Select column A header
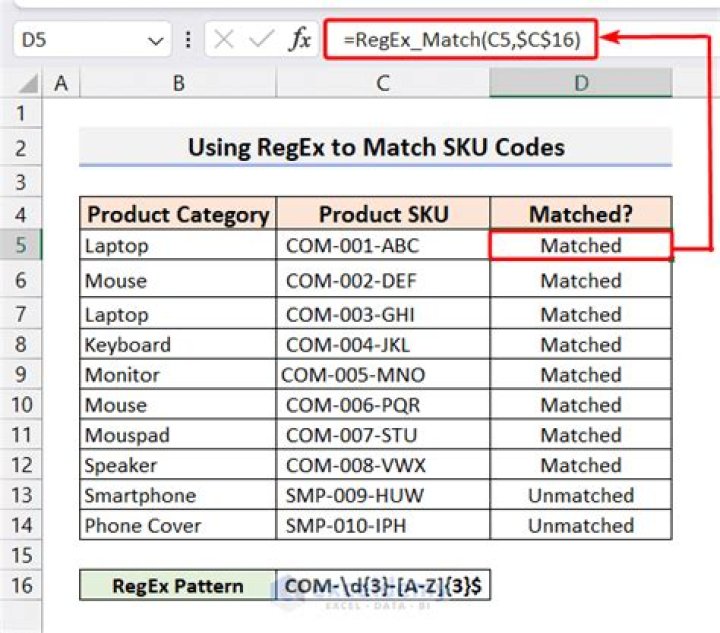This screenshot has width=720, height=633. 61,84
